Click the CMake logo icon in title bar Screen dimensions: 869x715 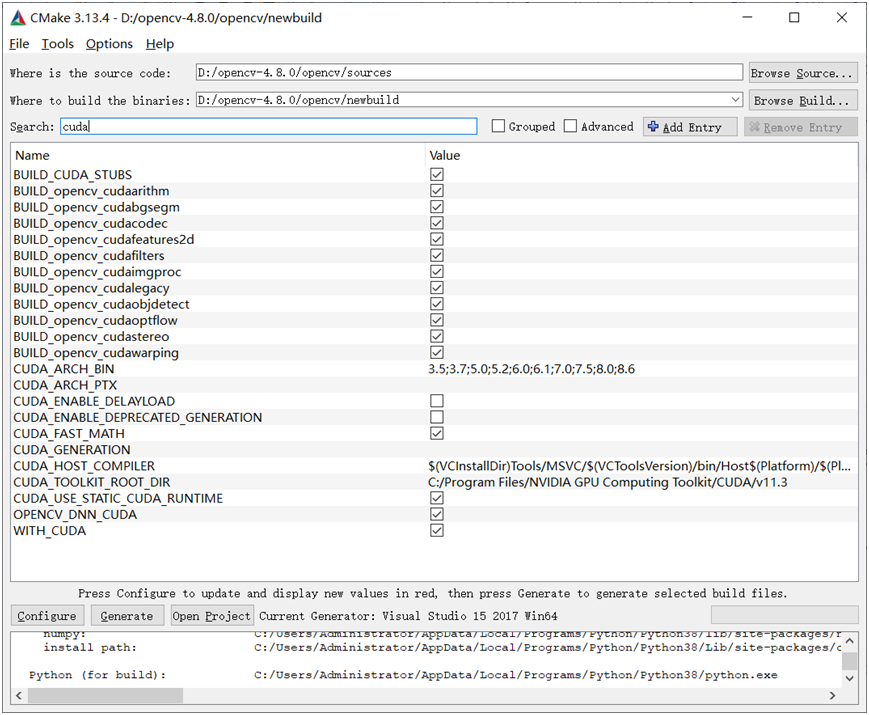coord(18,18)
